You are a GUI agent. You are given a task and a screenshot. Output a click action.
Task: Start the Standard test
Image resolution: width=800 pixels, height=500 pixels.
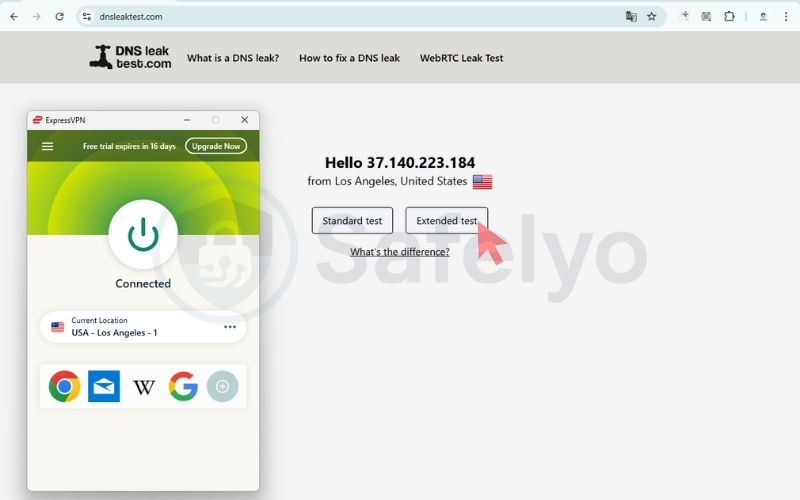[x=352, y=220]
